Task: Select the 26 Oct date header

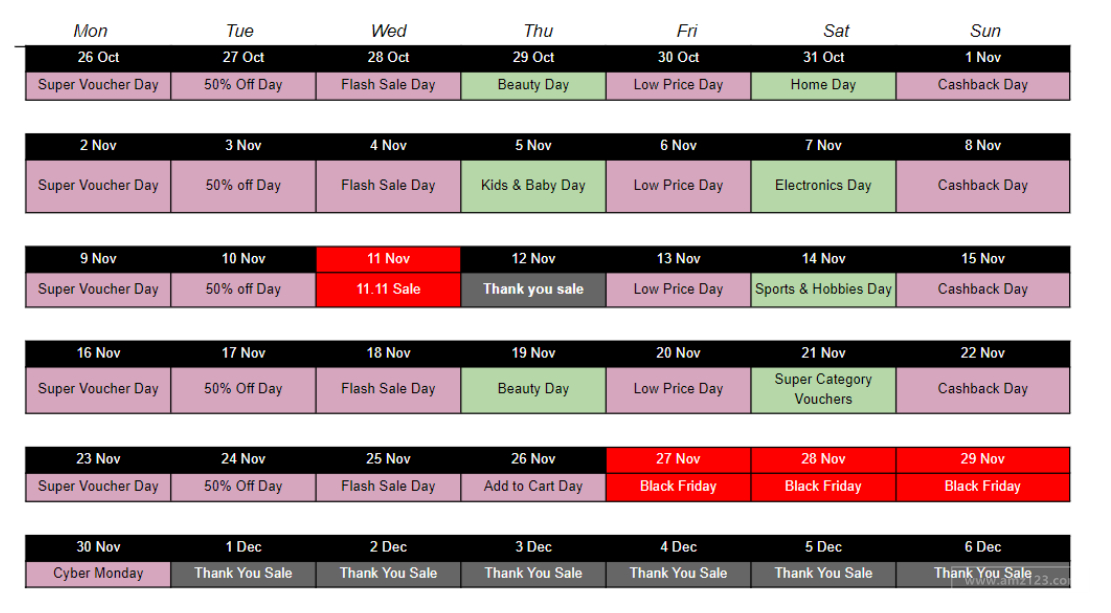Action: (98, 57)
